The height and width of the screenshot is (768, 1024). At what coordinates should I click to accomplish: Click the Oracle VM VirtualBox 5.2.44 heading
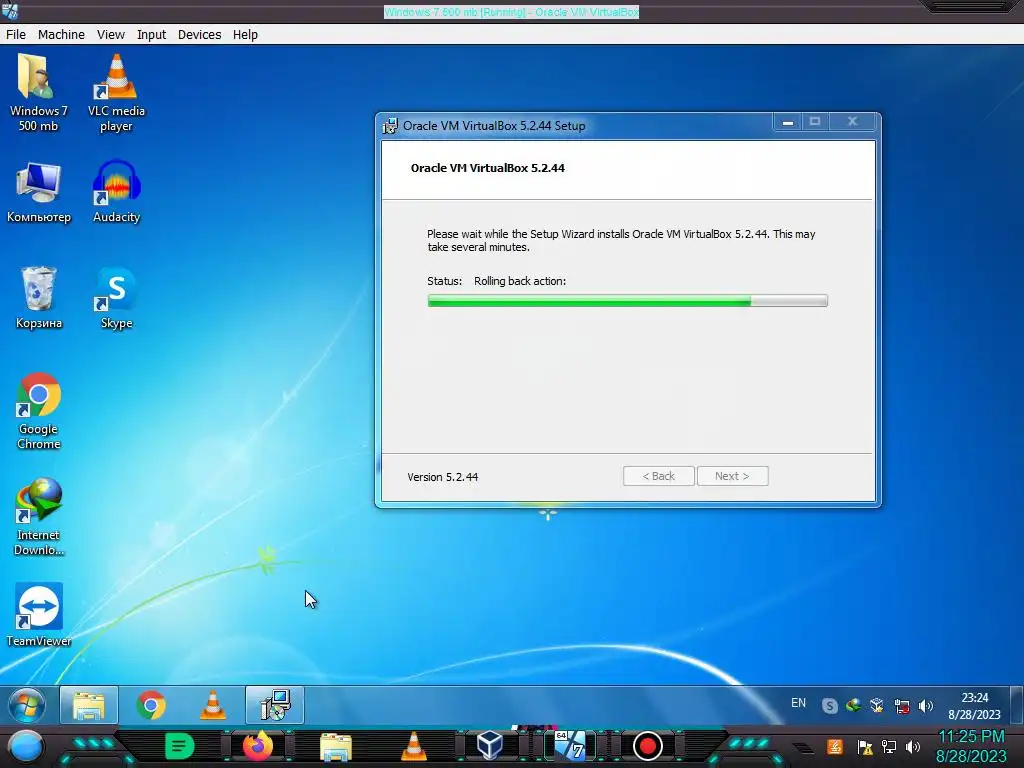tap(488, 168)
